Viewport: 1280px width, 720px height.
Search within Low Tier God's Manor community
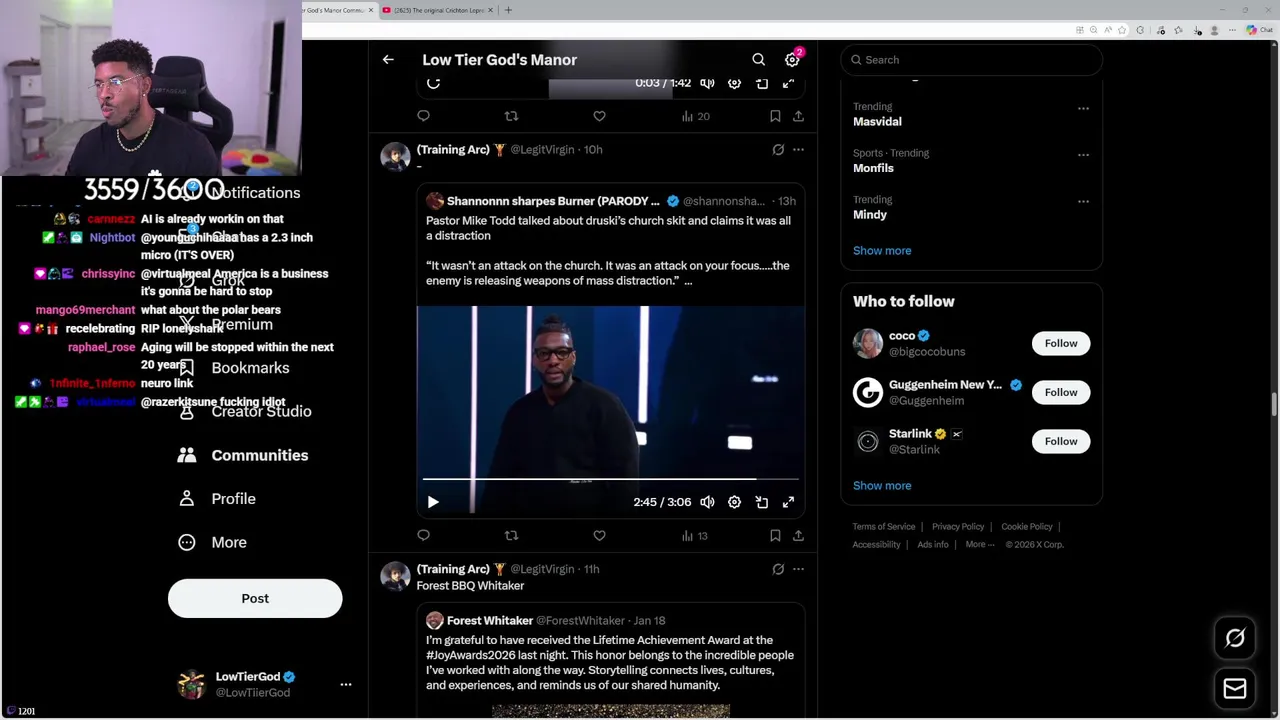point(759,60)
